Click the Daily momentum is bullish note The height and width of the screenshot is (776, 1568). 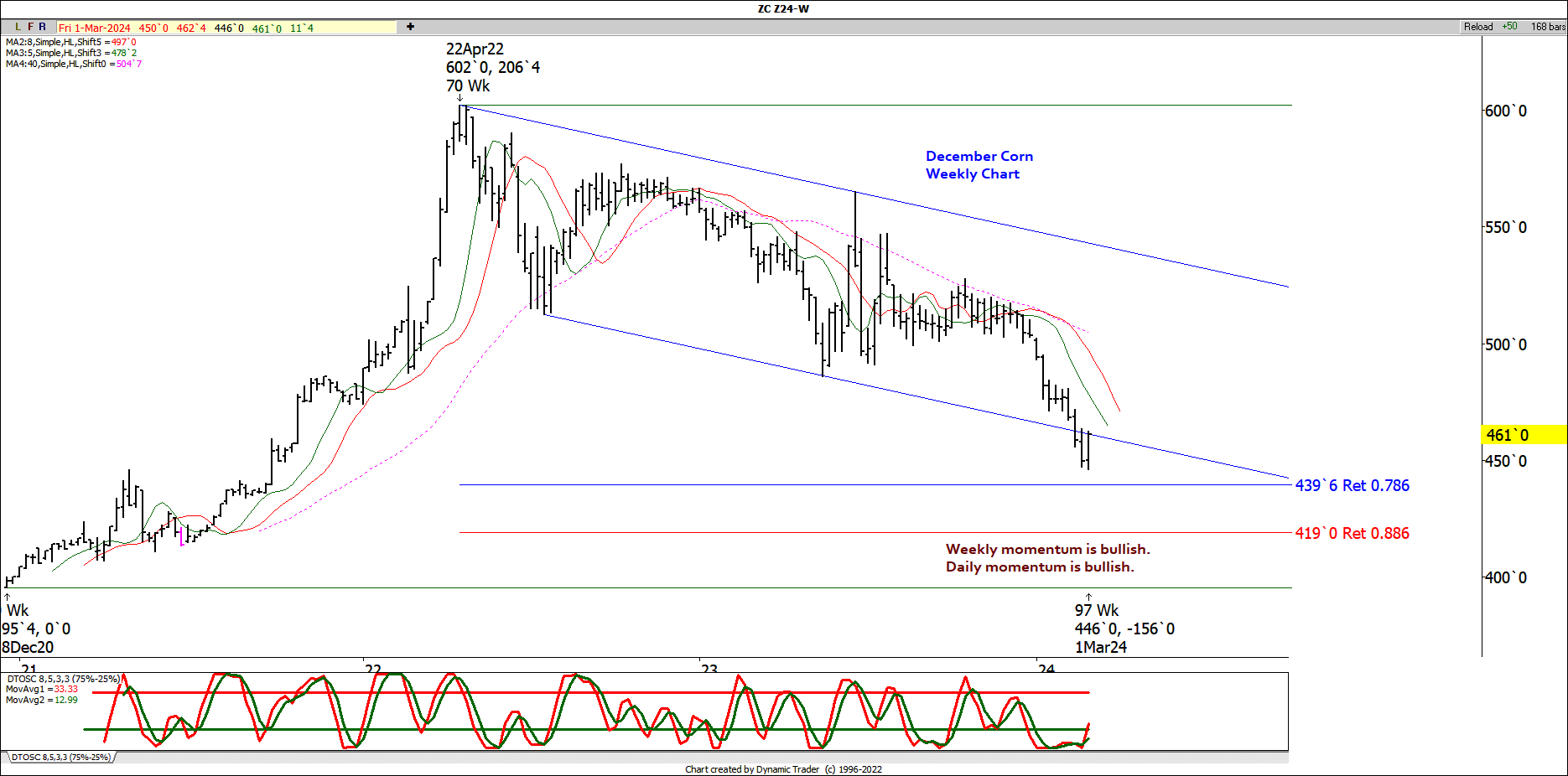pos(1040,566)
